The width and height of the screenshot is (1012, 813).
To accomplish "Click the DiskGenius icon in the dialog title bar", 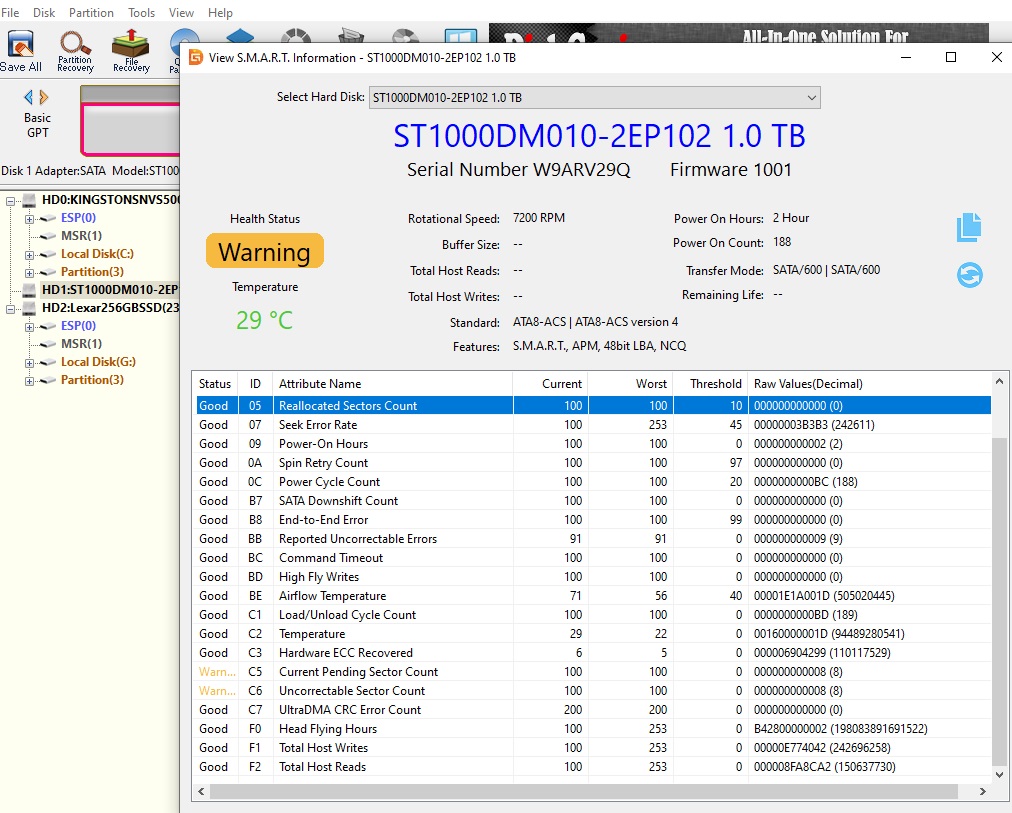I will point(196,57).
